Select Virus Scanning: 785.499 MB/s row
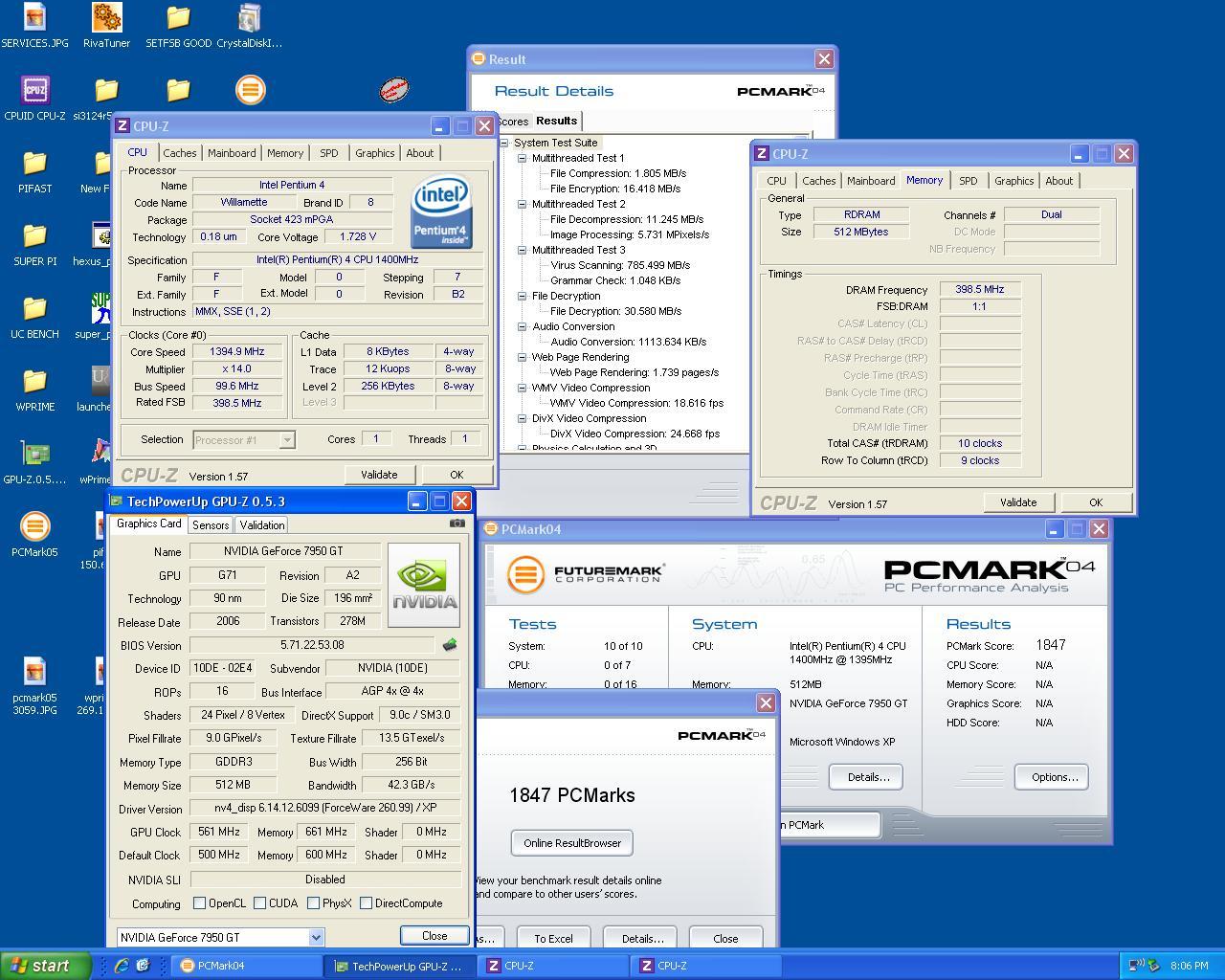The width and height of the screenshot is (1225, 980). point(620,265)
